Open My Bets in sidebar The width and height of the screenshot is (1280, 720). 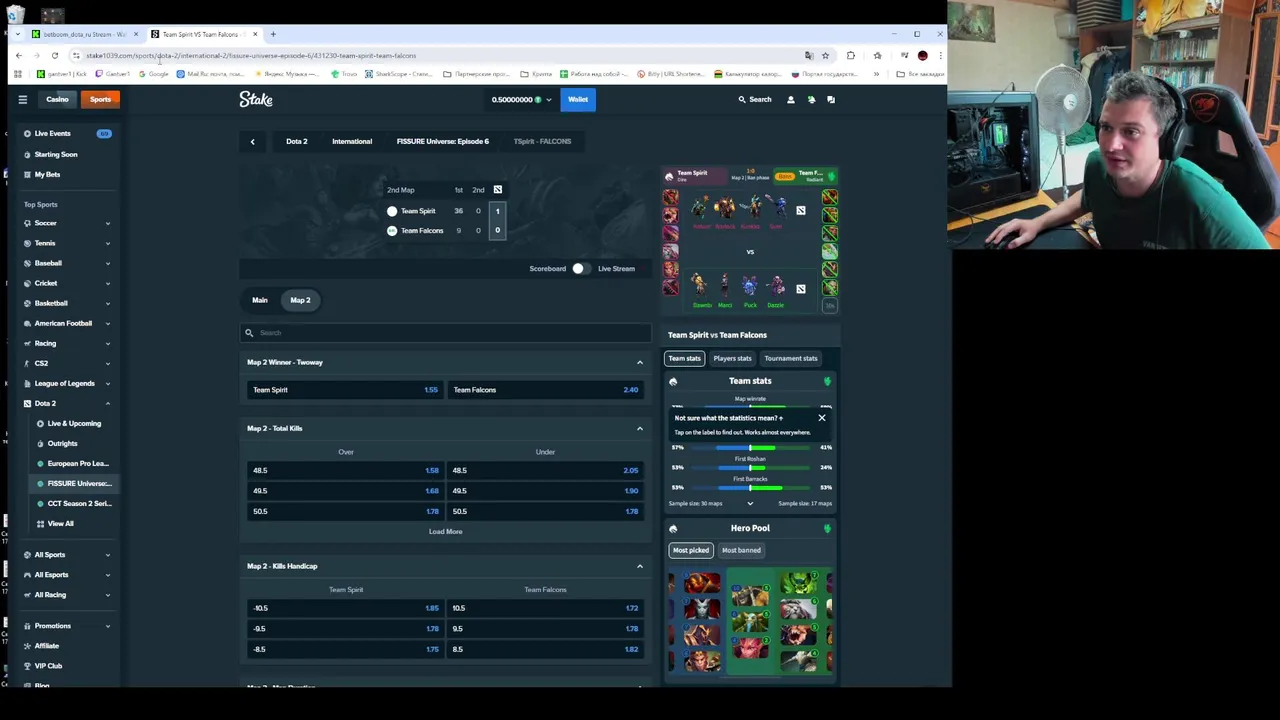tap(47, 174)
